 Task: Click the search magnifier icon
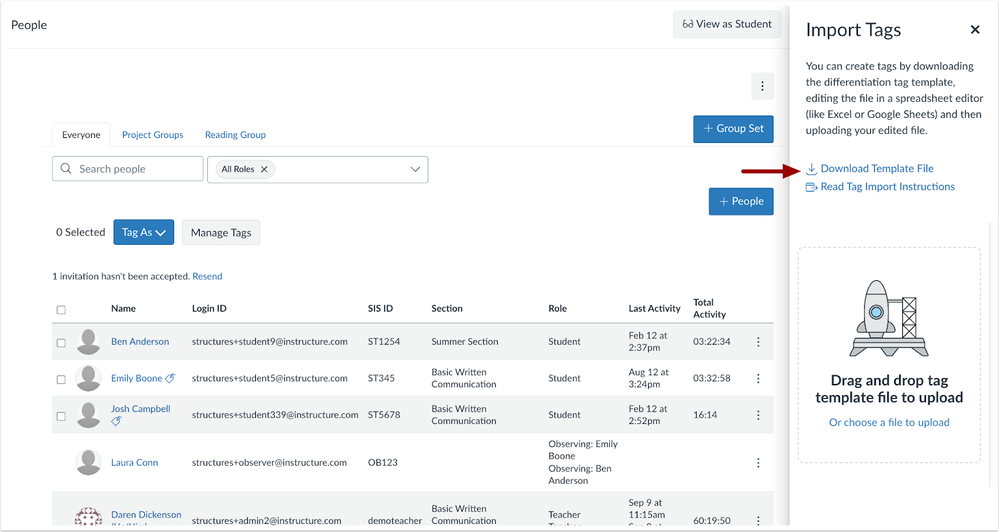point(66,169)
